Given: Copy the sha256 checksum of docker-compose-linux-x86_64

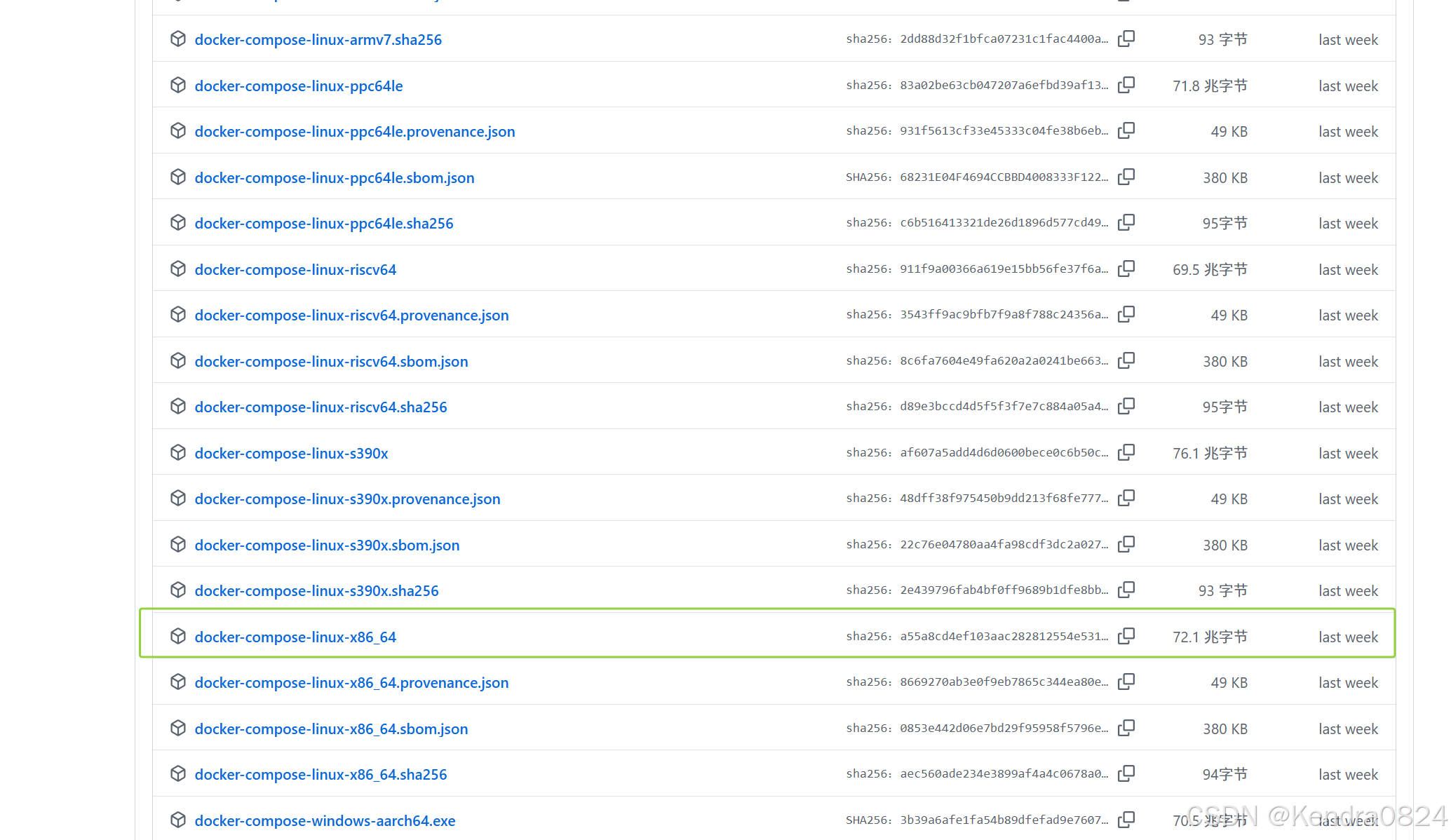Looking at the screenshot, I should 1126,635.
